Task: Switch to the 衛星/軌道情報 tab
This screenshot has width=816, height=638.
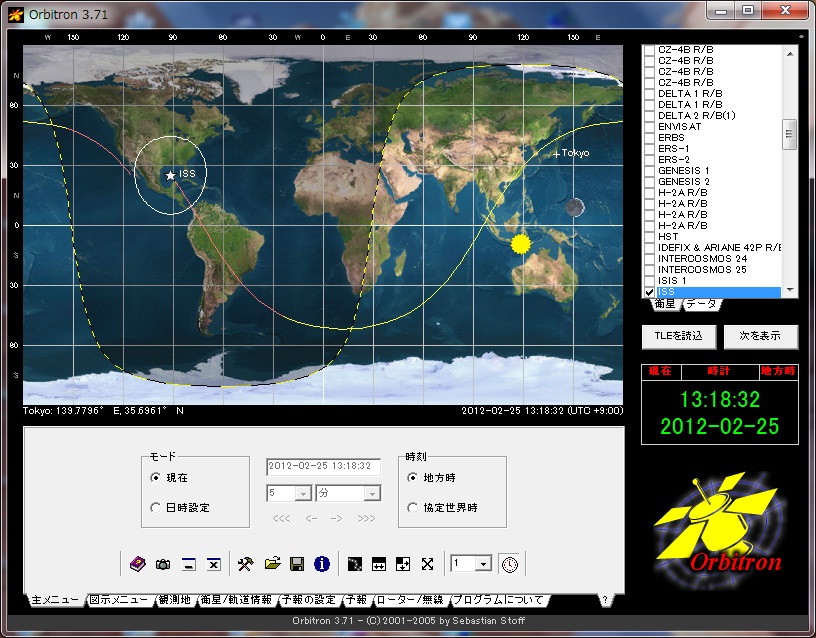Action: (236, 600)
